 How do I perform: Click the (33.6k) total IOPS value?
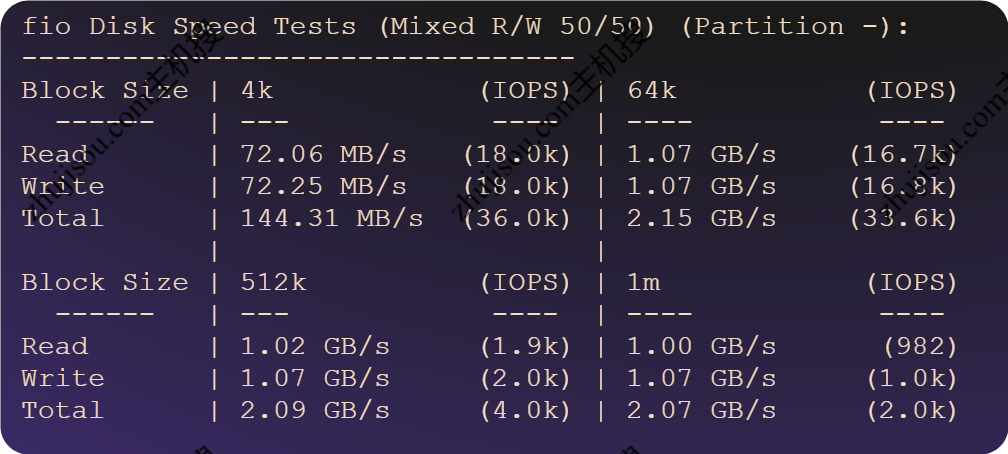(903, 219)
